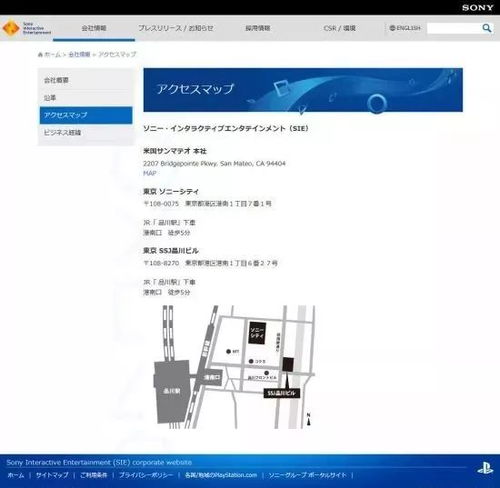Click the ソニー・インタラクティブエンタテインメント (SIE) heading
Screen dimensions: 500x488
tap(226, 128)
